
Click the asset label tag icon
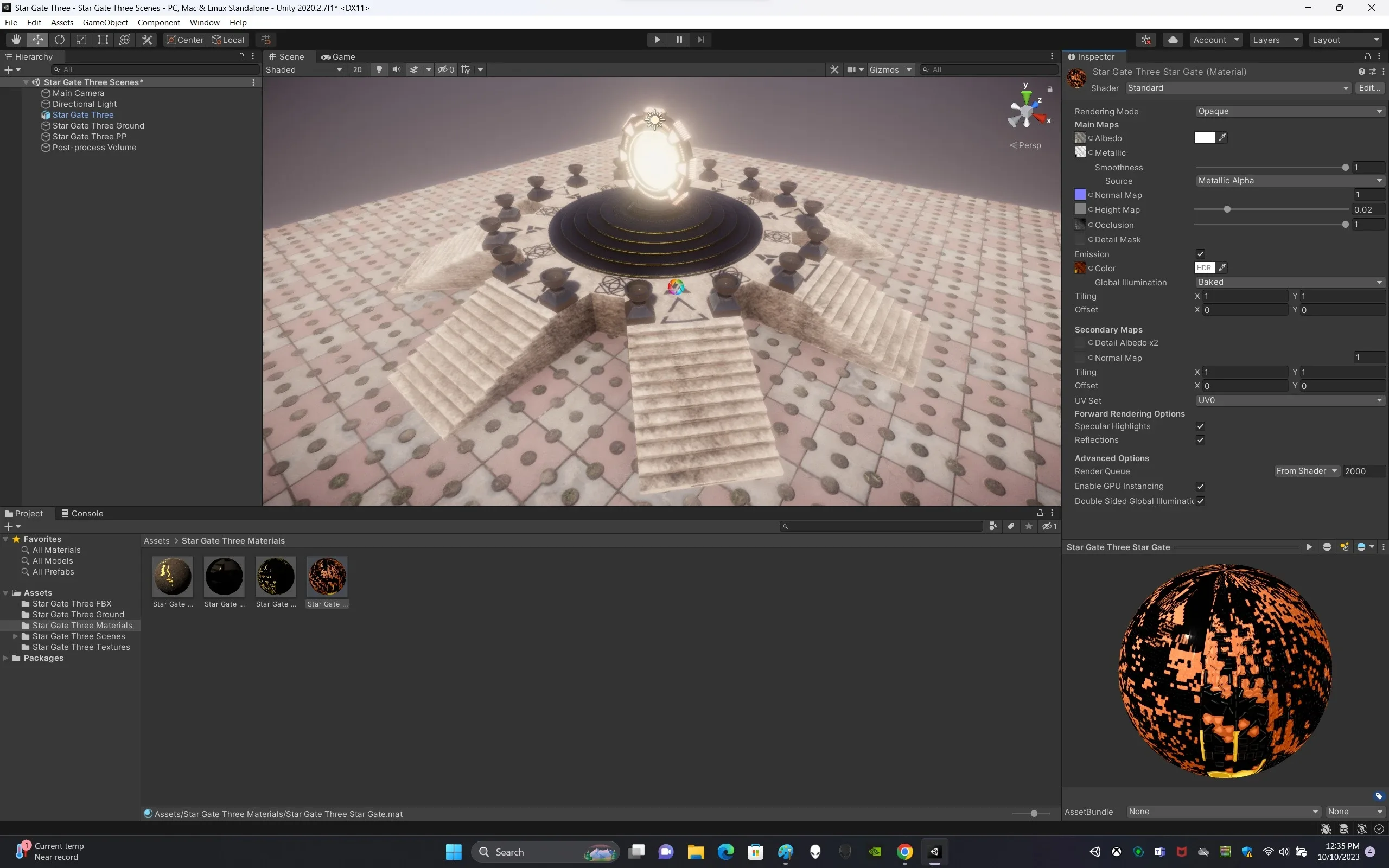1379,796
